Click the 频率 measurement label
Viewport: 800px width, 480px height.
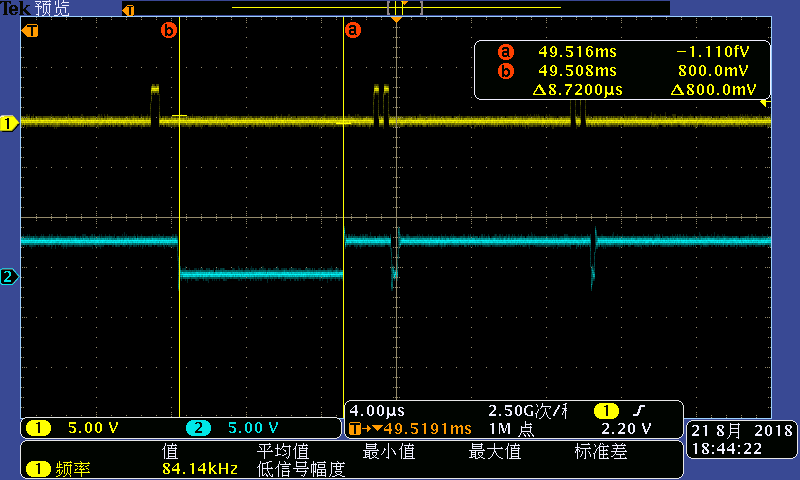[73, 469]
